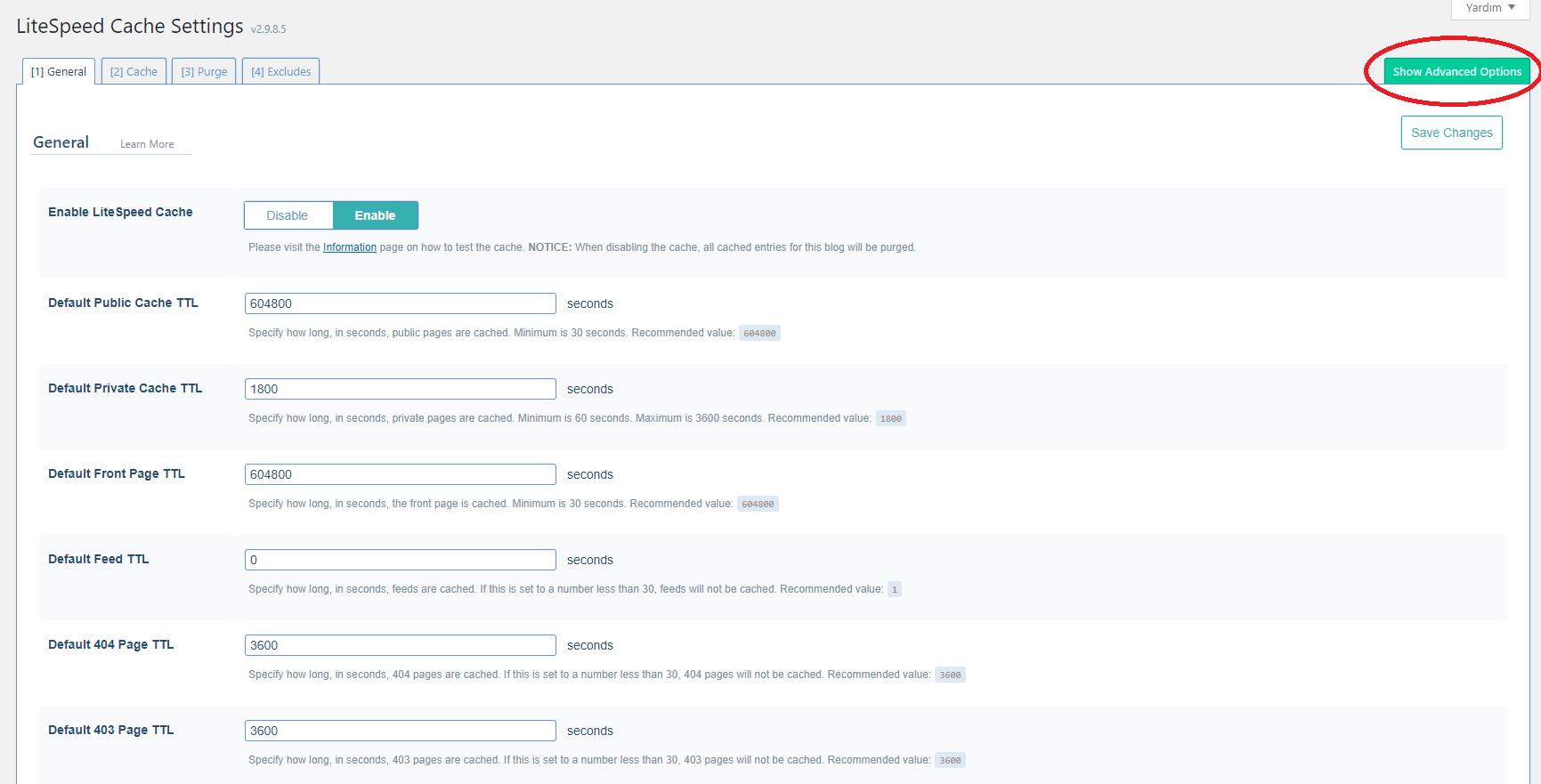The image size is (1541, 784).
Task: Expand the Yardim help dropdown
Action: [x=1490, y=8]
